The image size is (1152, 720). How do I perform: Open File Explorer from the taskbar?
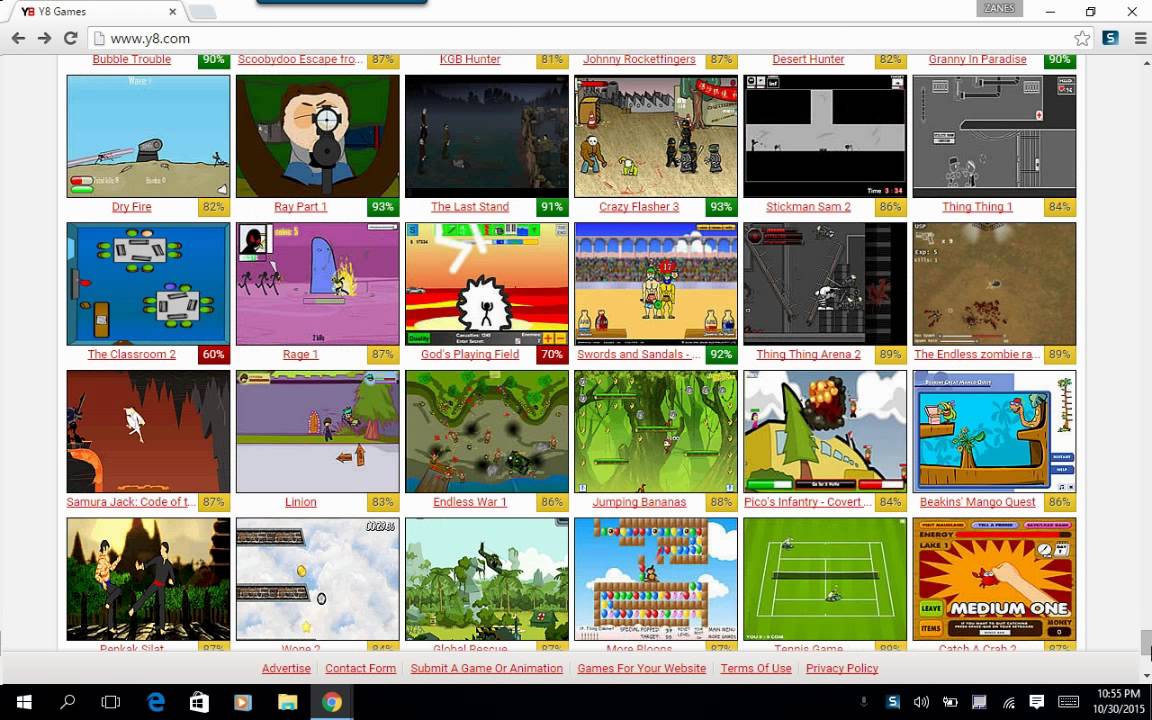click(287, 702)
